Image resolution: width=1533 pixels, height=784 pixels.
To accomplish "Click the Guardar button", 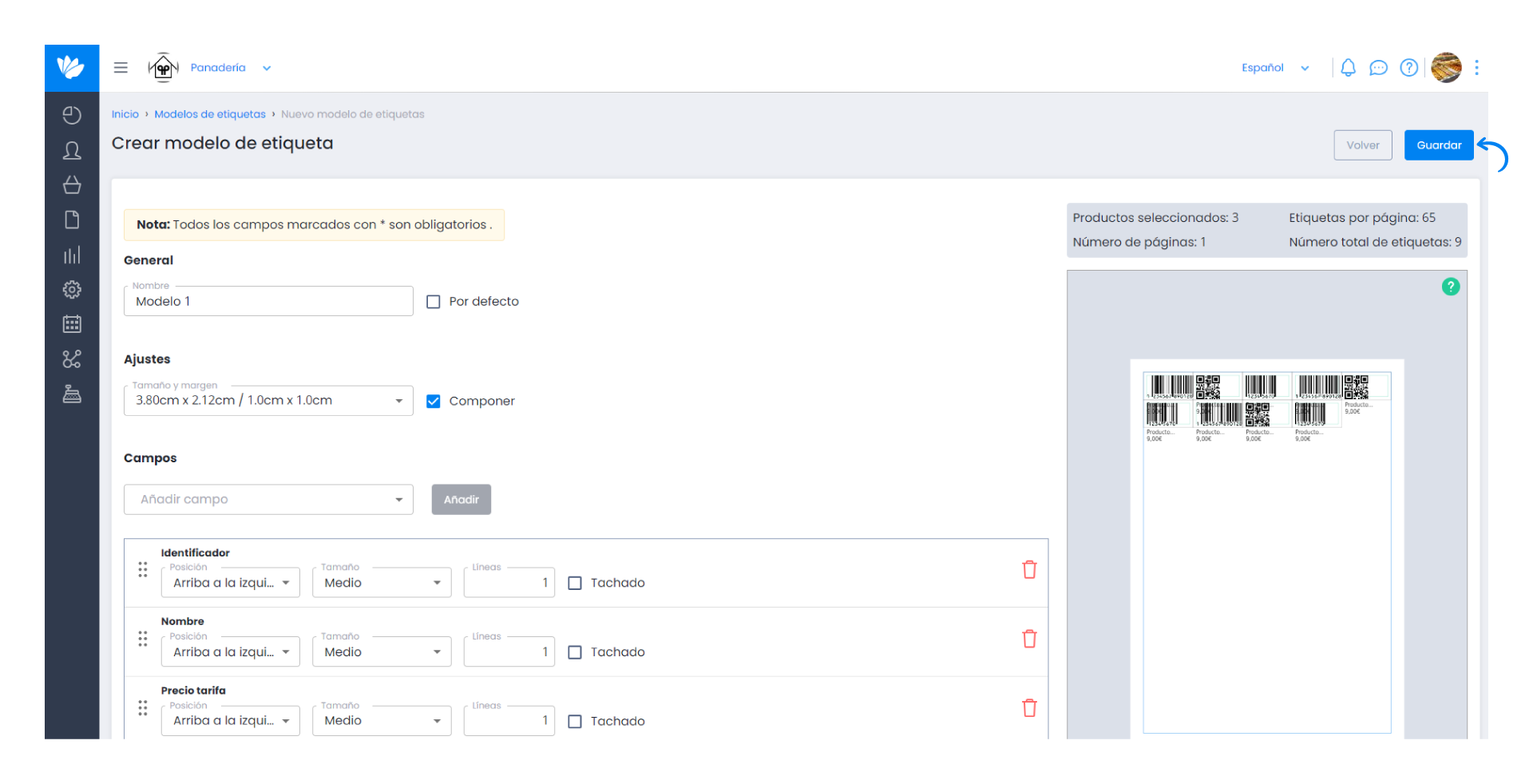I will click(x=1439, y=145).
